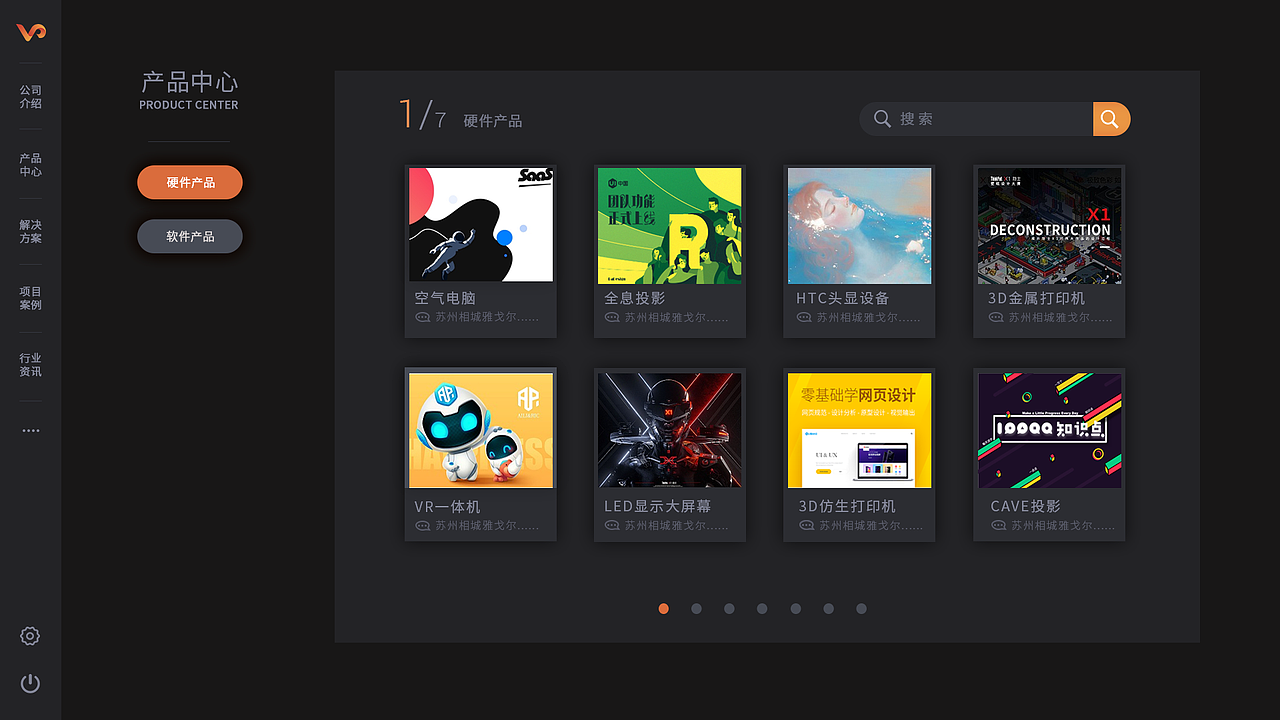This screenshot has width=1280, height=720.
Task: Click the 产品中心 page title
Action: click(x=190, y=82)
